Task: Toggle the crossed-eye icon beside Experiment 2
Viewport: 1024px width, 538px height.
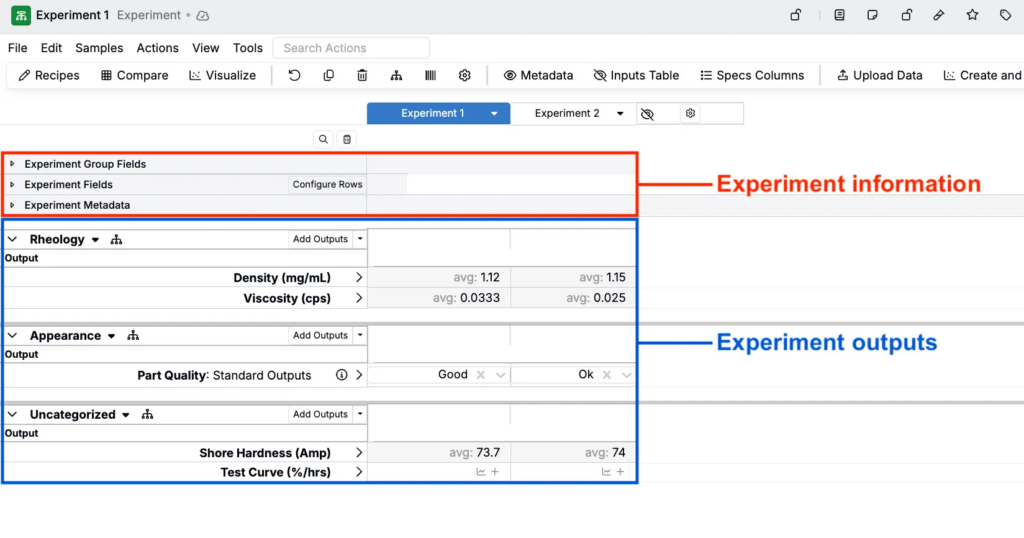Action: tap(647, 114)
